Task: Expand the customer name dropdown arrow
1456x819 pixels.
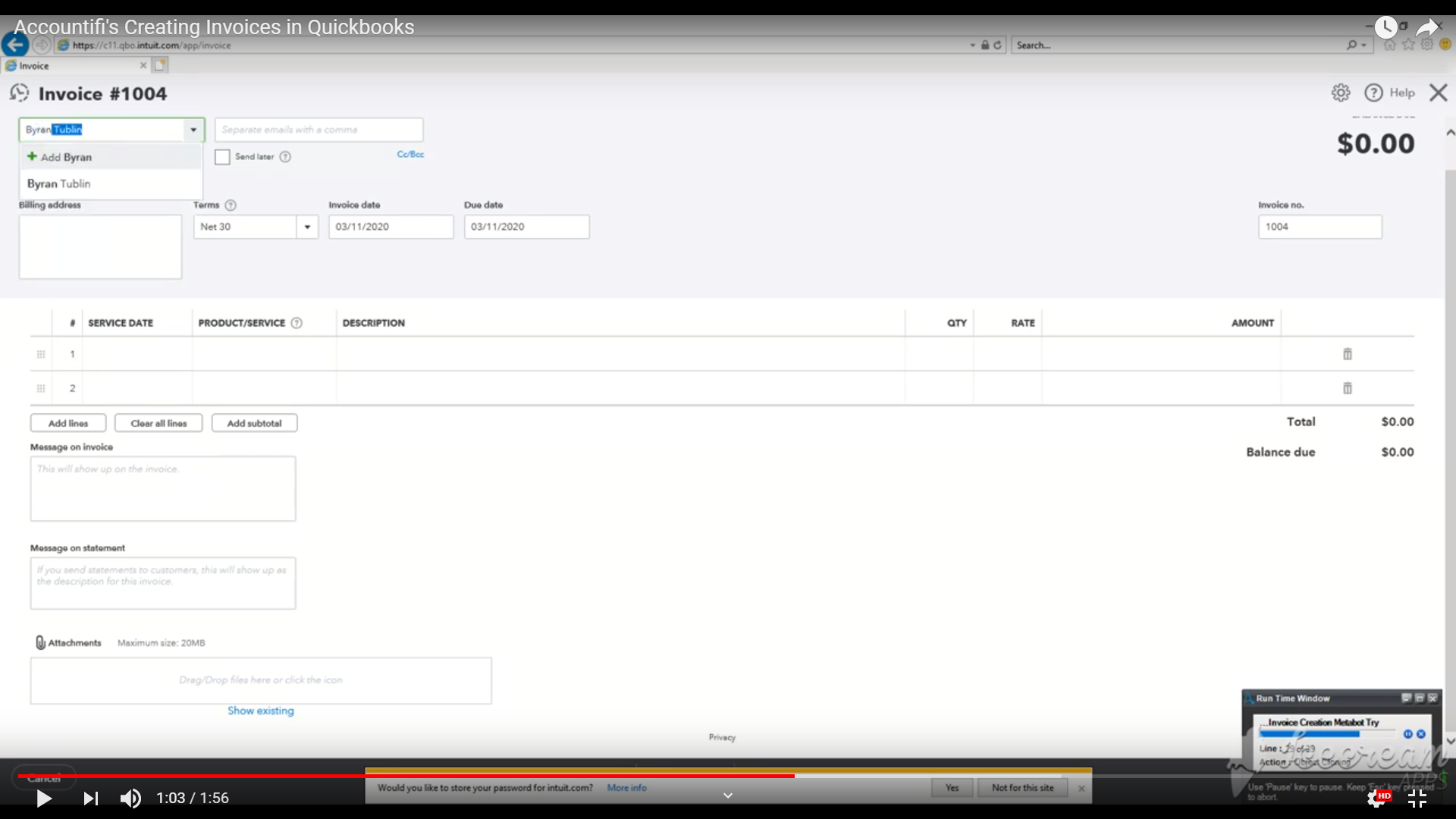Action: [193, 130]
